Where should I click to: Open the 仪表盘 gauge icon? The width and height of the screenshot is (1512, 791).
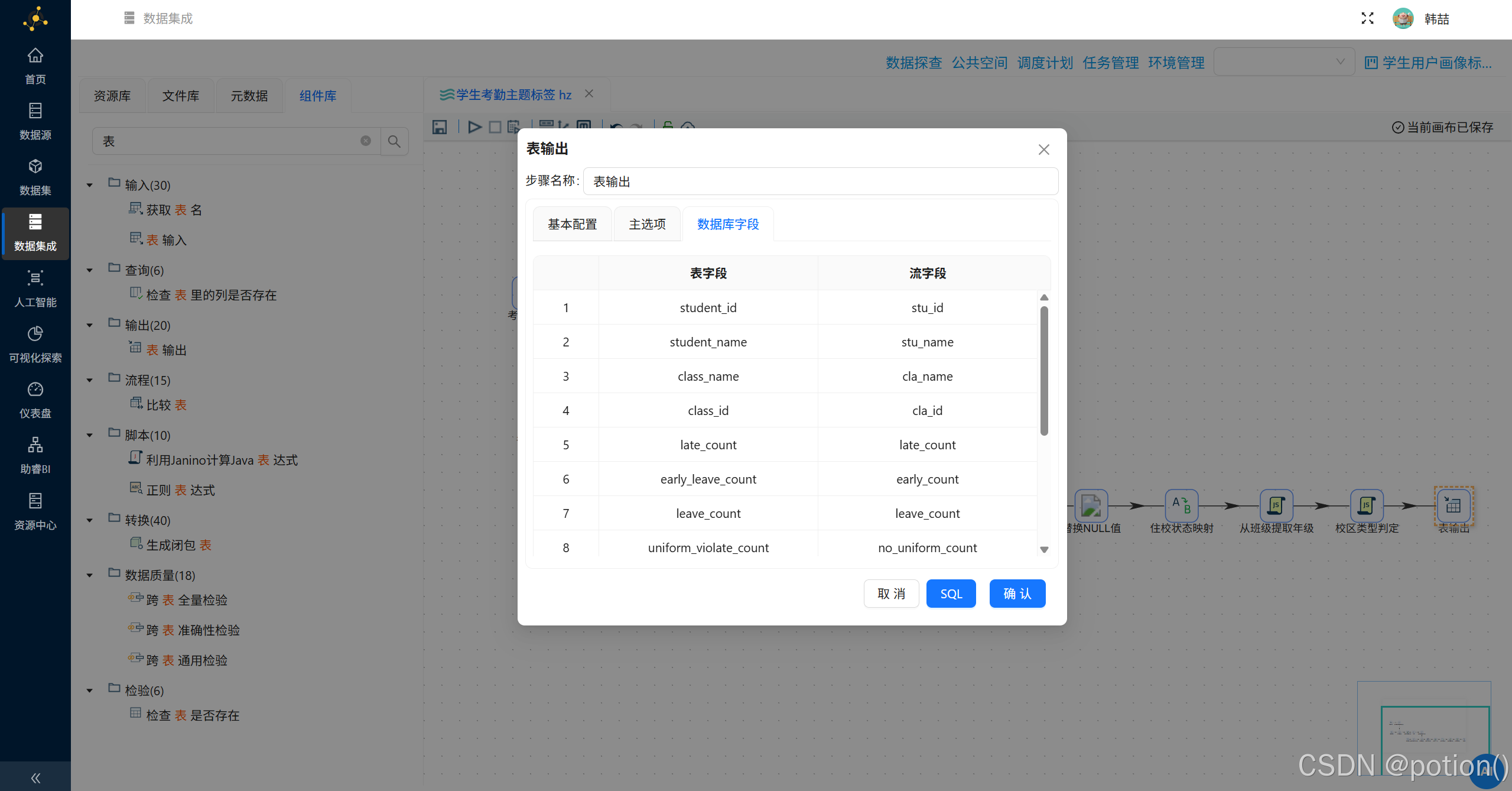pyautogui.click(x=35, y=390)
